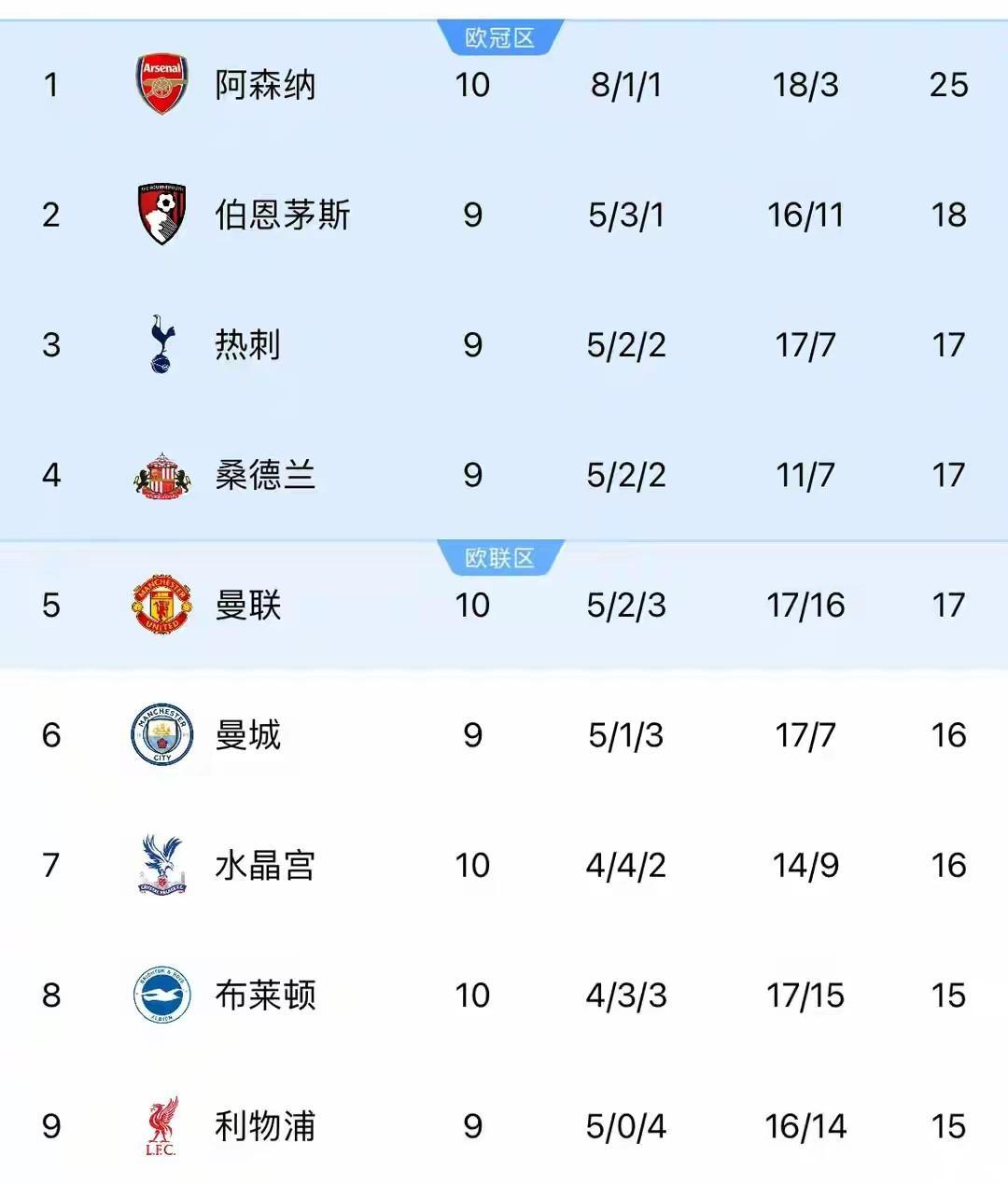Click 曼联 goals record 17/16

click(x=805, y=605)
